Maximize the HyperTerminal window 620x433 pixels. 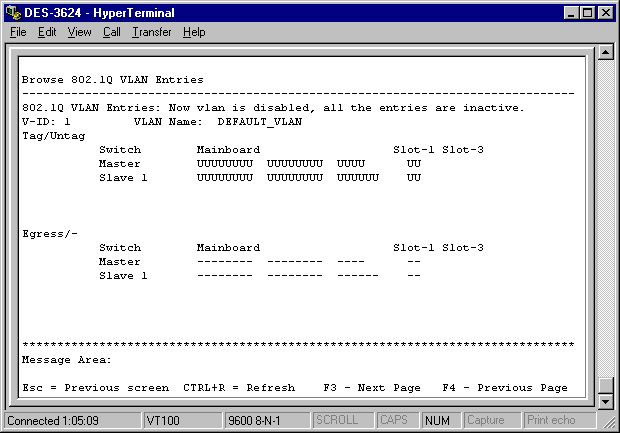click(587, 12)
